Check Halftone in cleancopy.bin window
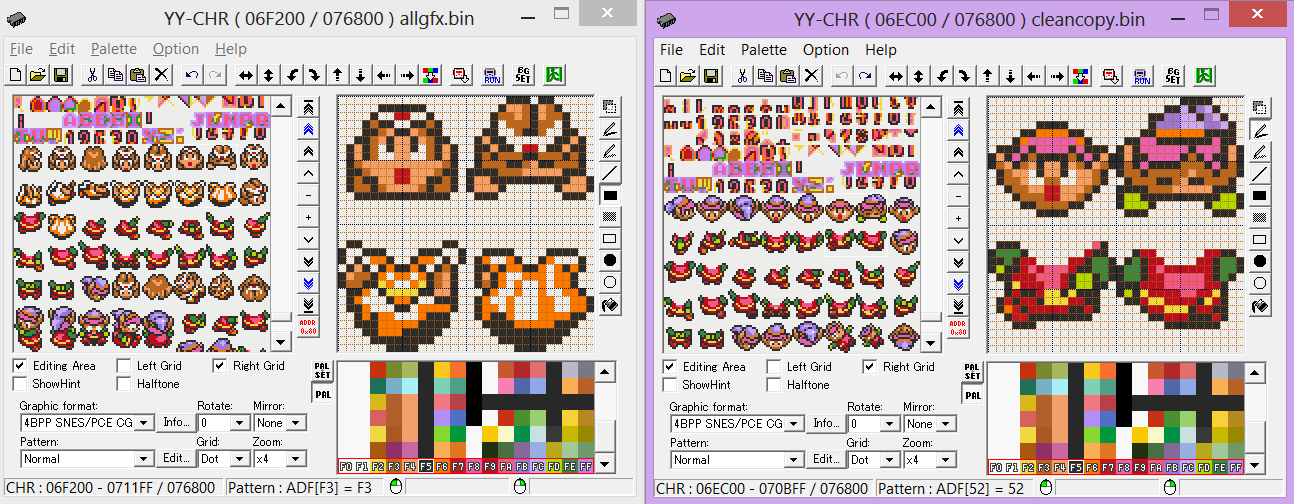The image size is (1294, 504). tap(797, 384)
